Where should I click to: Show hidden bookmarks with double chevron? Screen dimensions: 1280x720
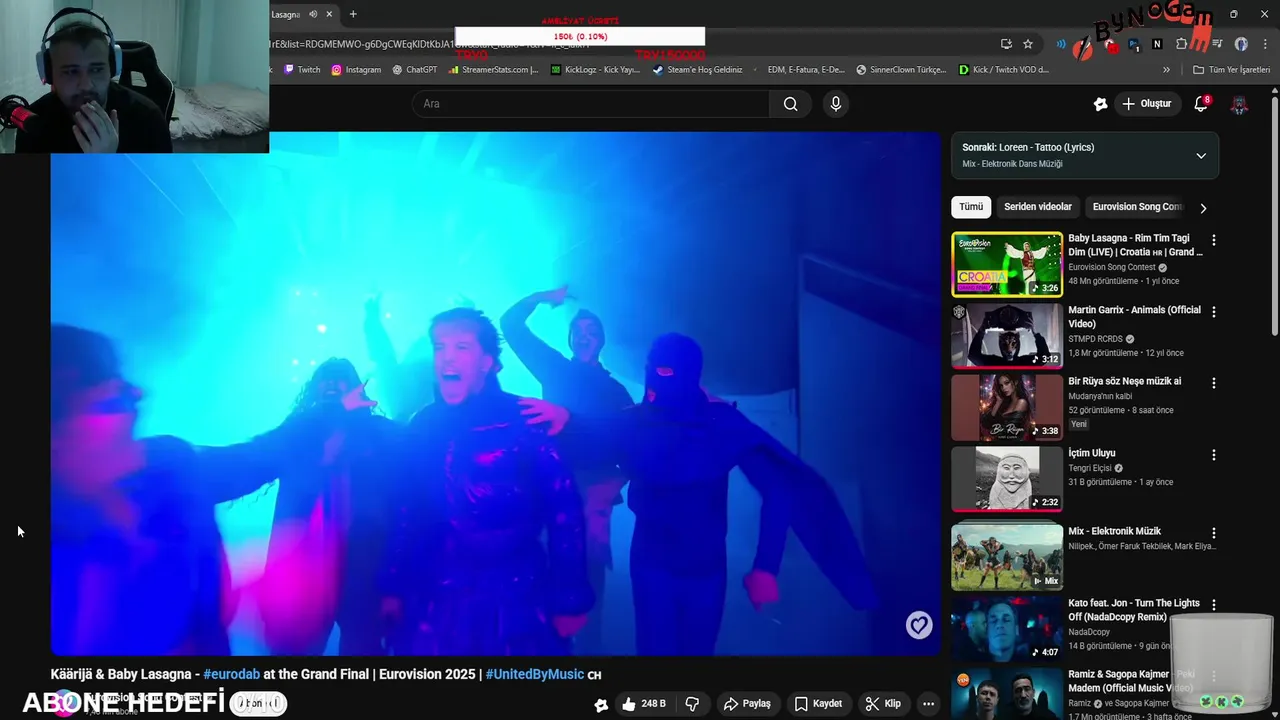coord(1166,70)
